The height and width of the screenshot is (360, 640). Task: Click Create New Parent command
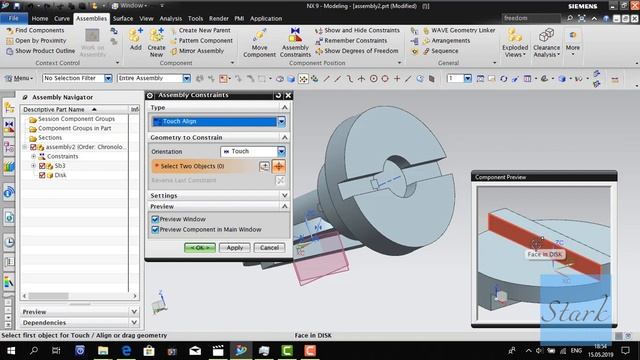coord(200,30)
